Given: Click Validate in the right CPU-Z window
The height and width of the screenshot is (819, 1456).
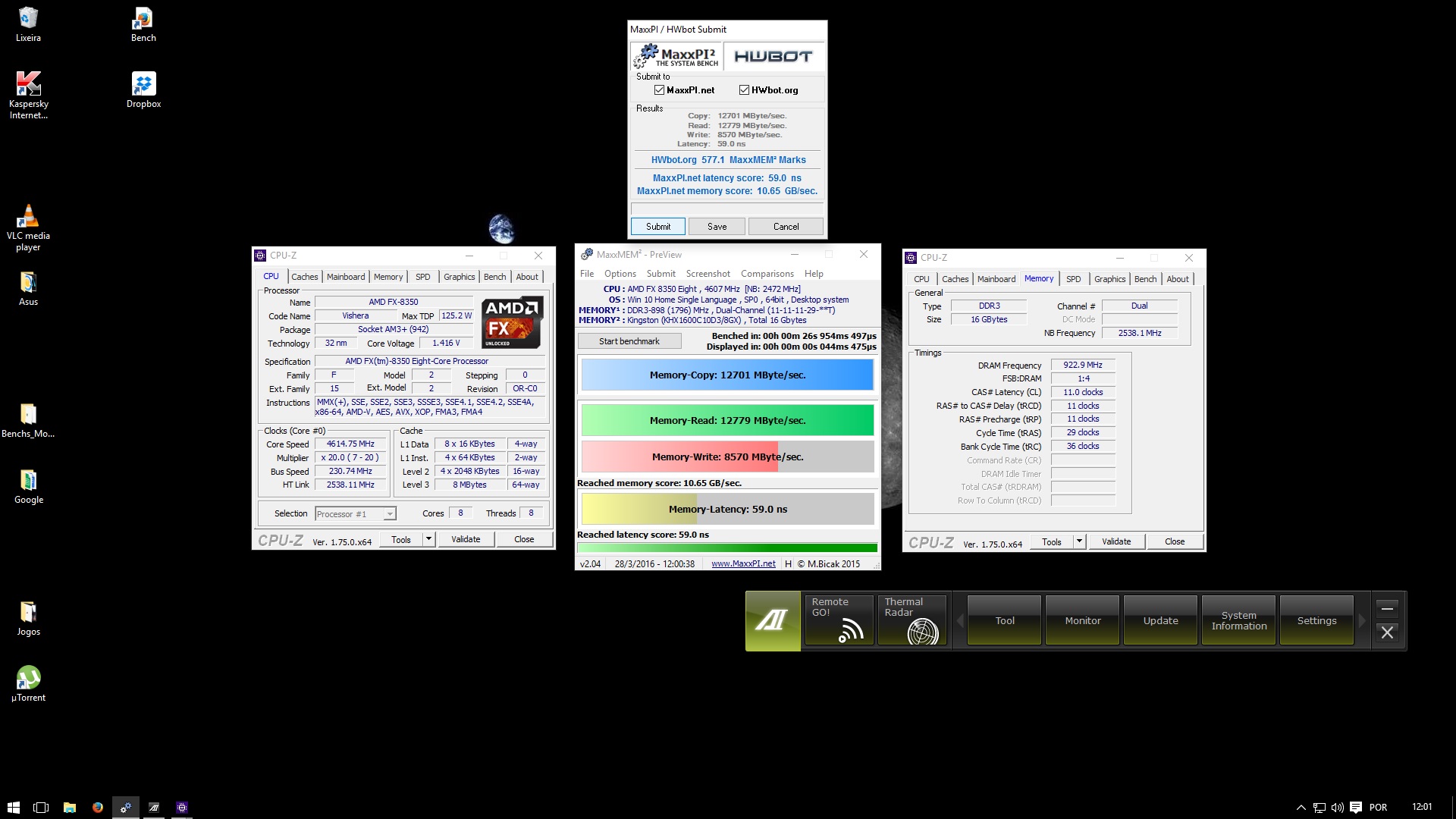Looking at the screenshot, I should click(x=1116, y=541).
